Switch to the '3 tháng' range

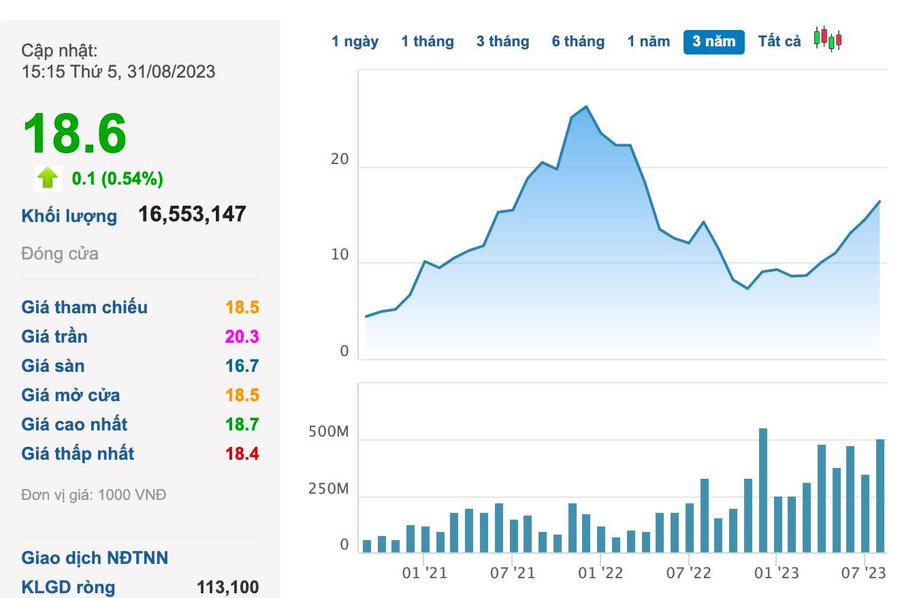tap(502, 41)
